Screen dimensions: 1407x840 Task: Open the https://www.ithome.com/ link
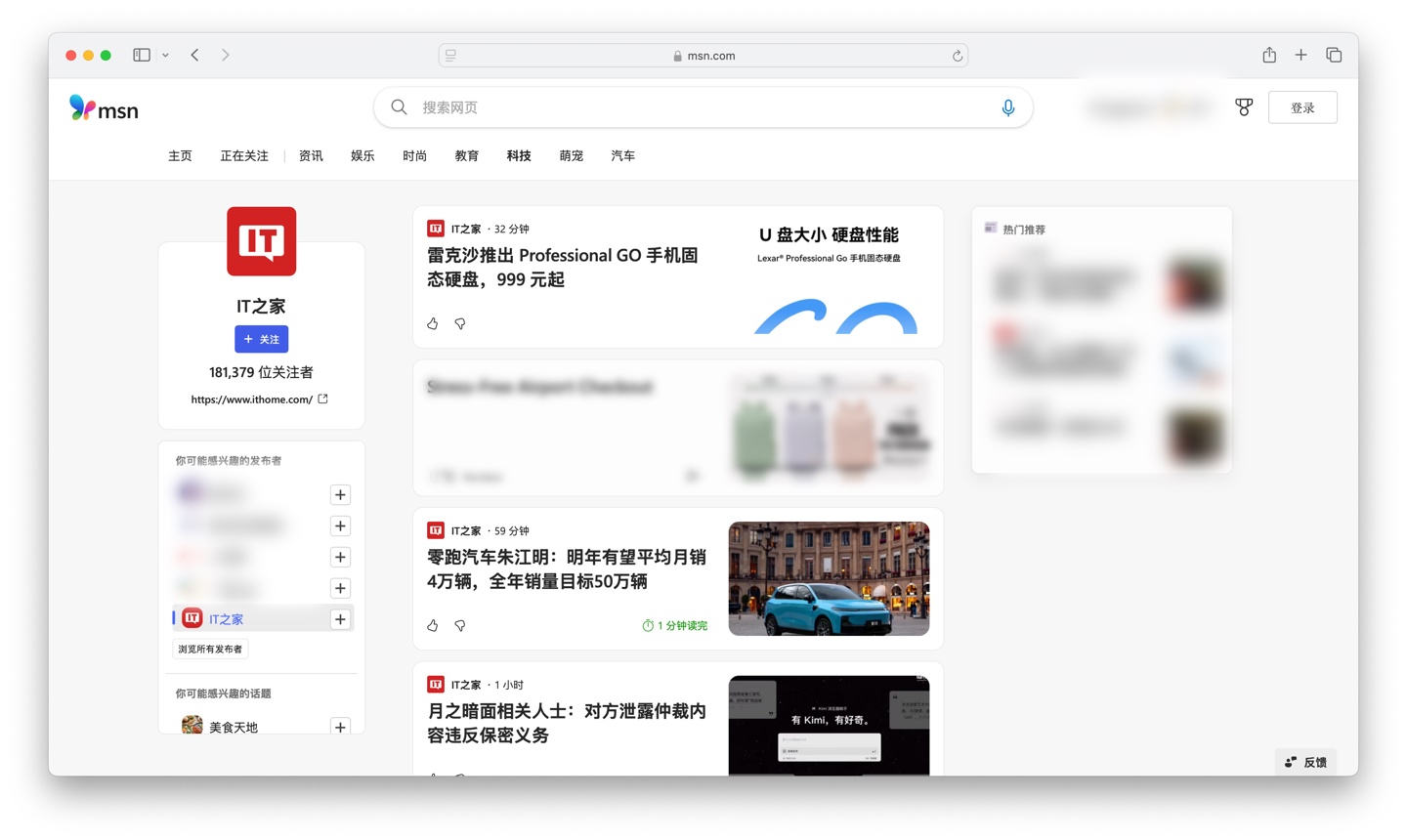pyautogui.click(x=253, y=399)
